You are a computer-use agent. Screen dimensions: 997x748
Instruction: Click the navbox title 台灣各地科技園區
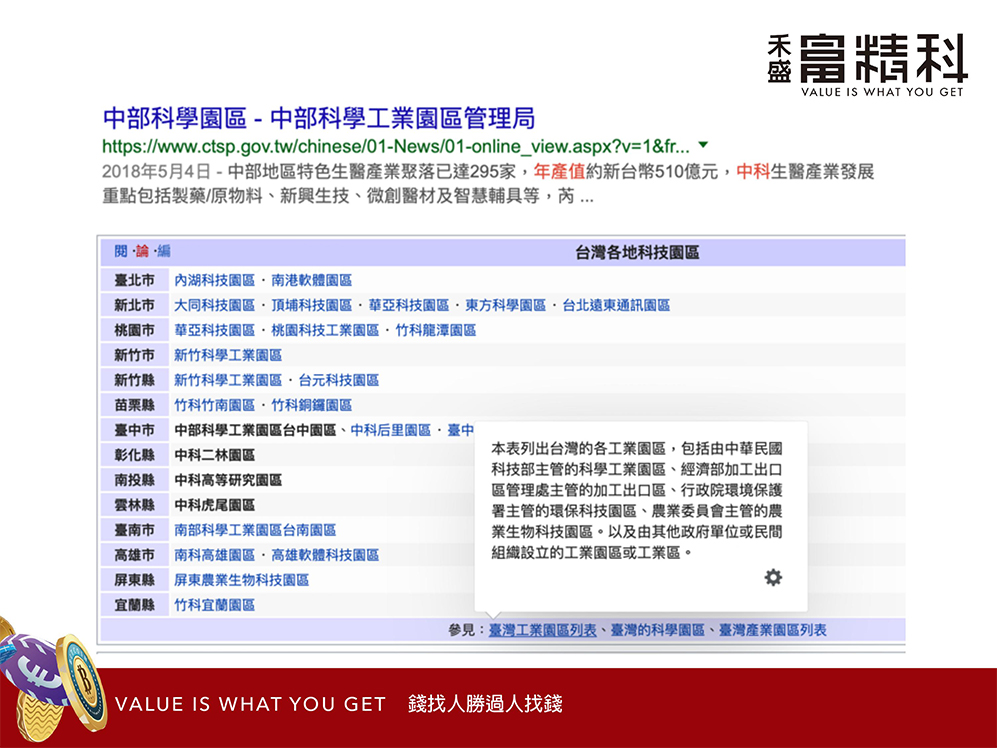coord(637,253)
